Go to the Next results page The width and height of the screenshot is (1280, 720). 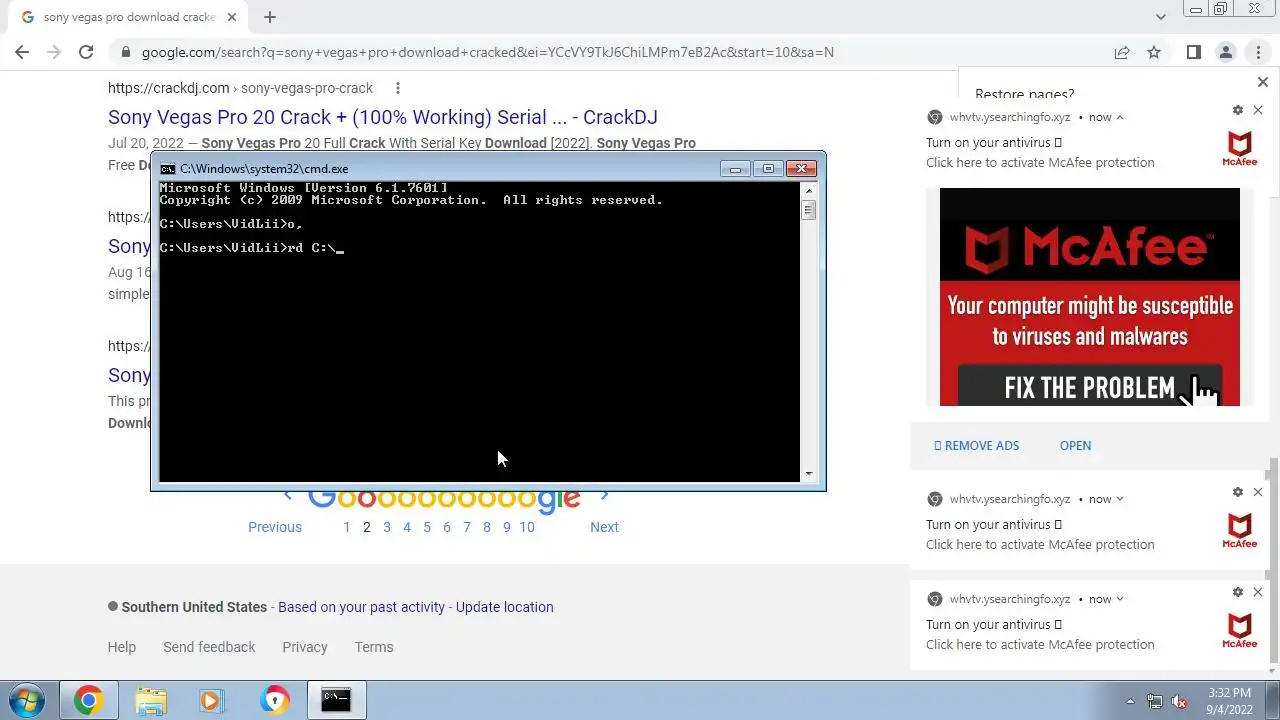[604, 527]
